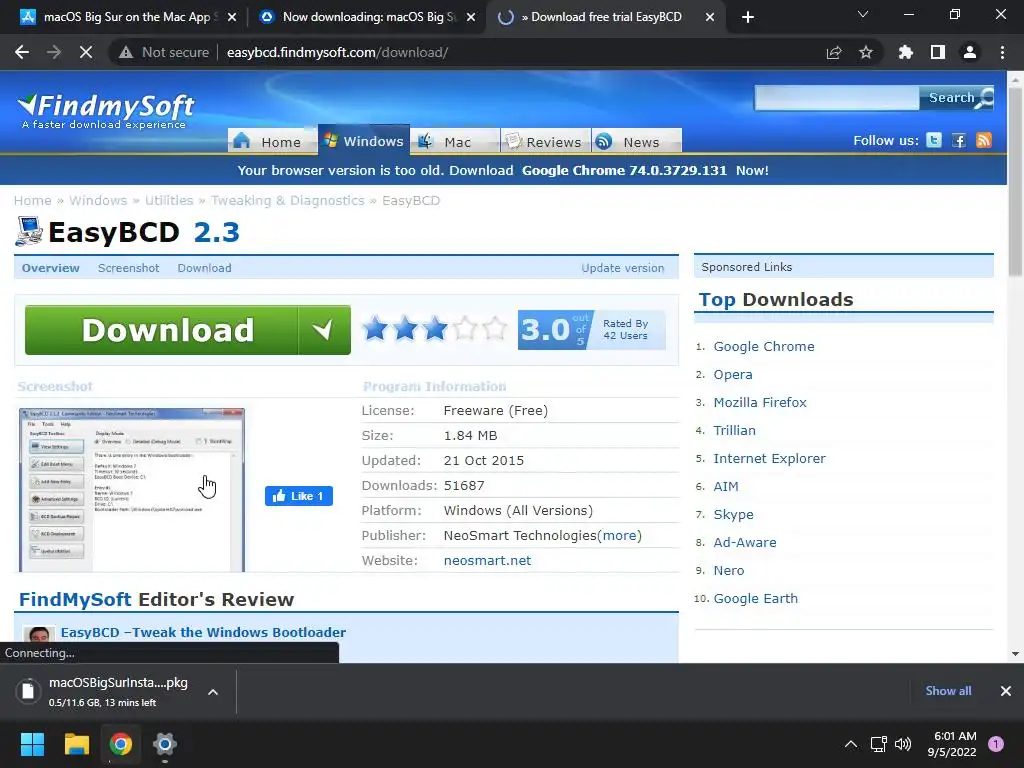Open the Chrome profile menu
The width and height of the screenshot is (1024, 768).
(970, 52)
